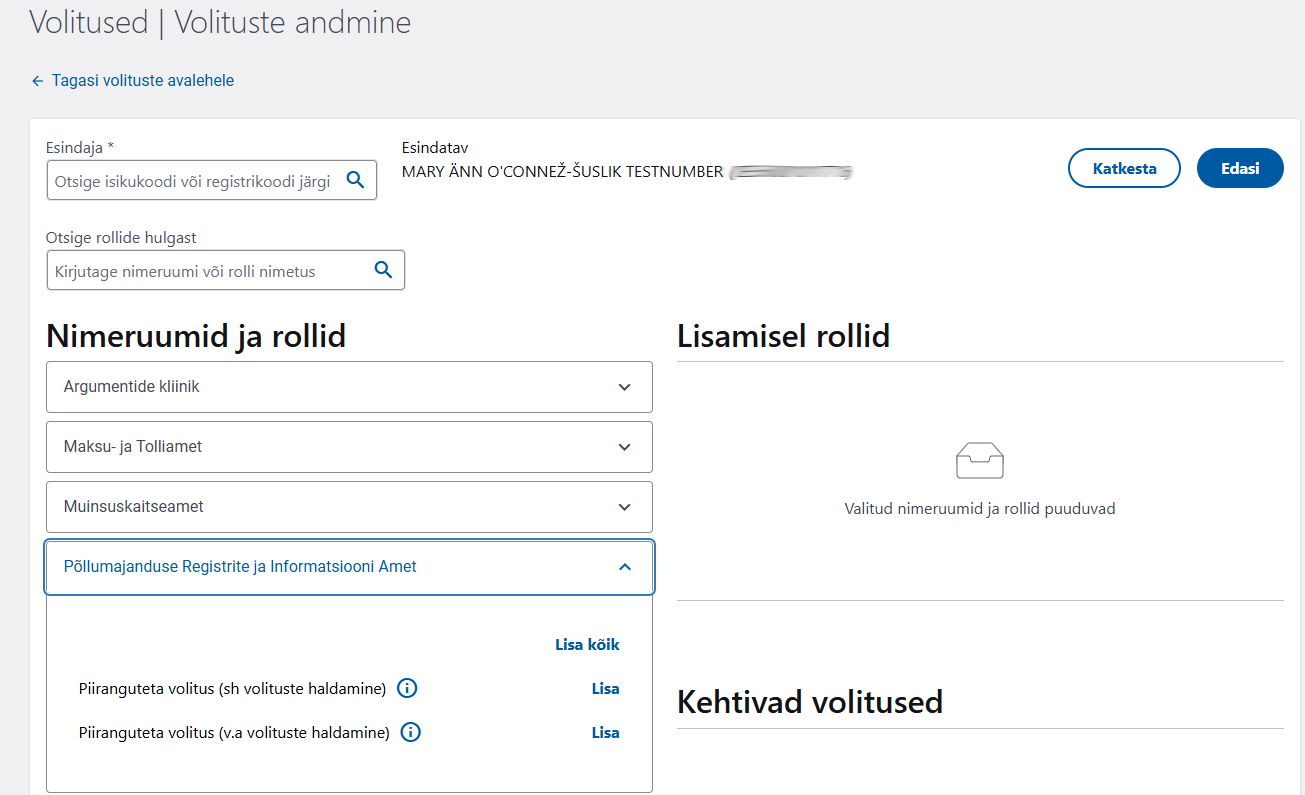1305x795 pixels.
Task: Add Piiranguteta volitus (sh volituste haldamine) via Lisa
Action: pyautogui.click(x=605, y=688)
